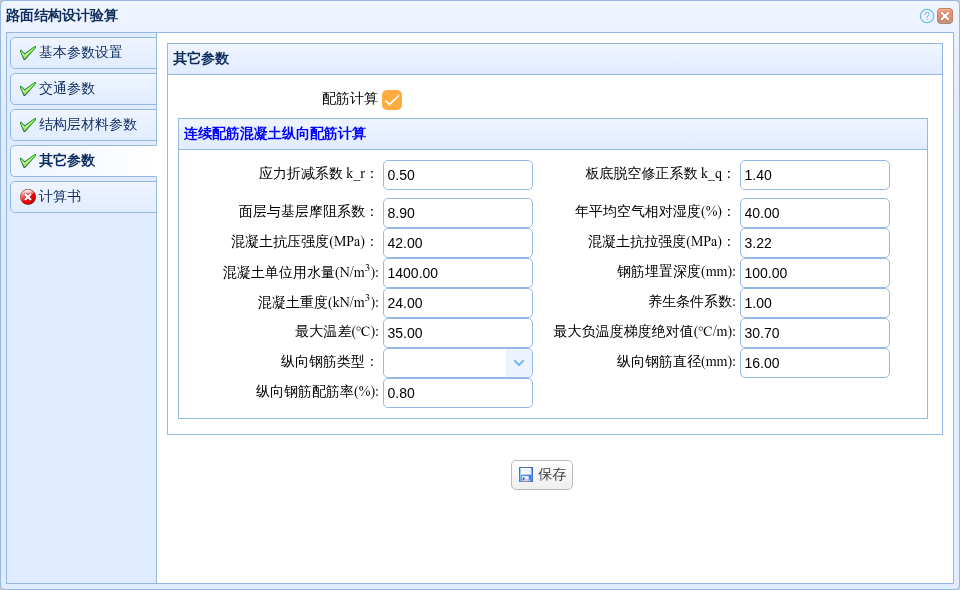This screenshot has width=960, height=590.
Task: Open the 基本参数设置 tab
Action: pyautogui.click(x=83, y=53)
